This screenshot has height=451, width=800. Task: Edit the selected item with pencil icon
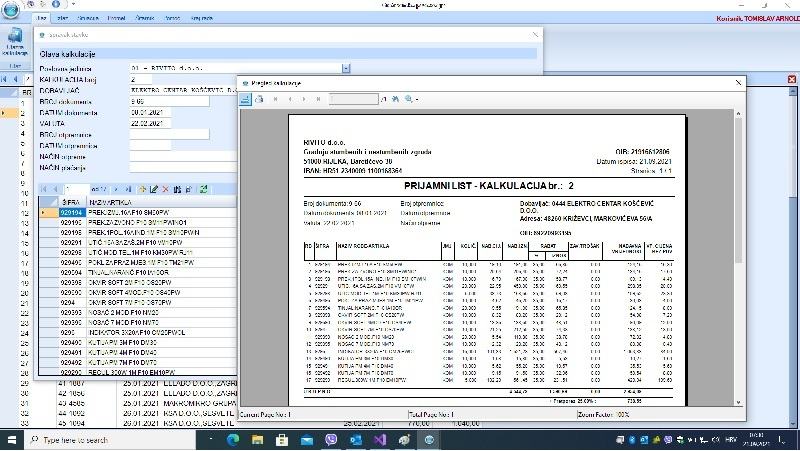[153, 188]
